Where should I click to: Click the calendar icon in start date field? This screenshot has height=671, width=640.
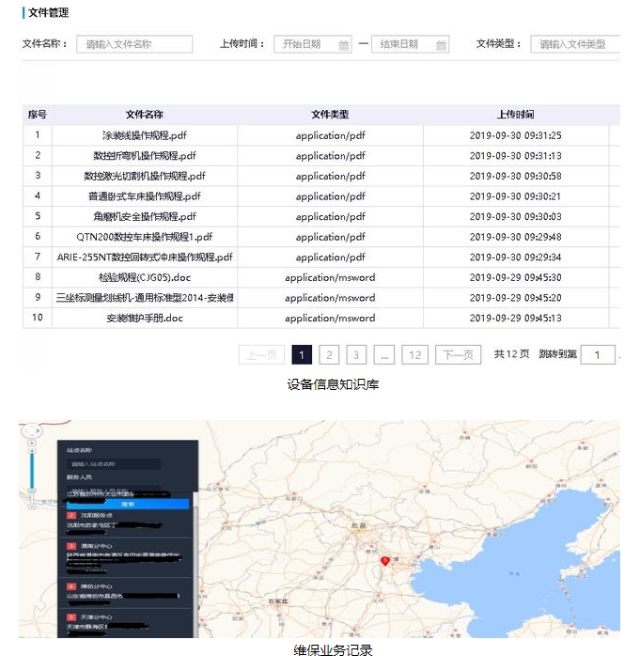(344, 45)
